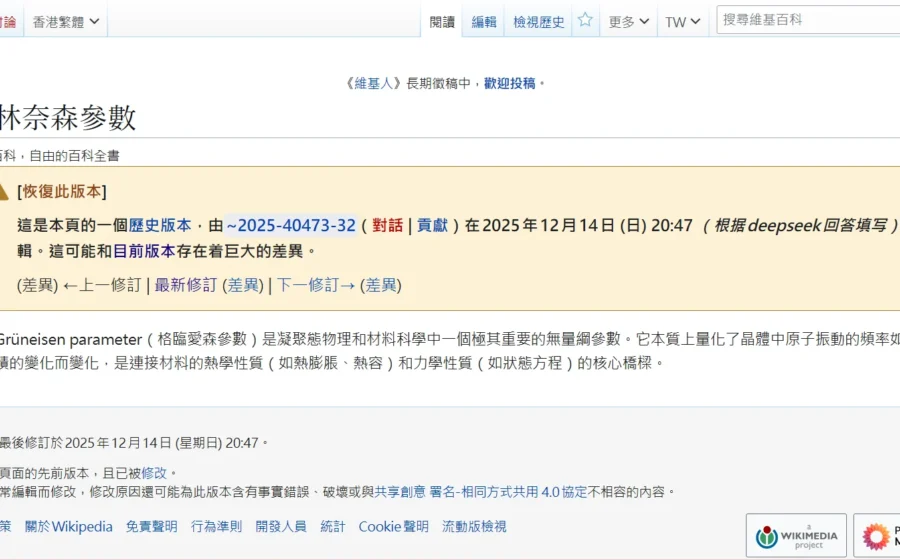Click the Grüneisen parameter text in article
The height and width of the screenshot is (560, 900).
tap(70, 339)
